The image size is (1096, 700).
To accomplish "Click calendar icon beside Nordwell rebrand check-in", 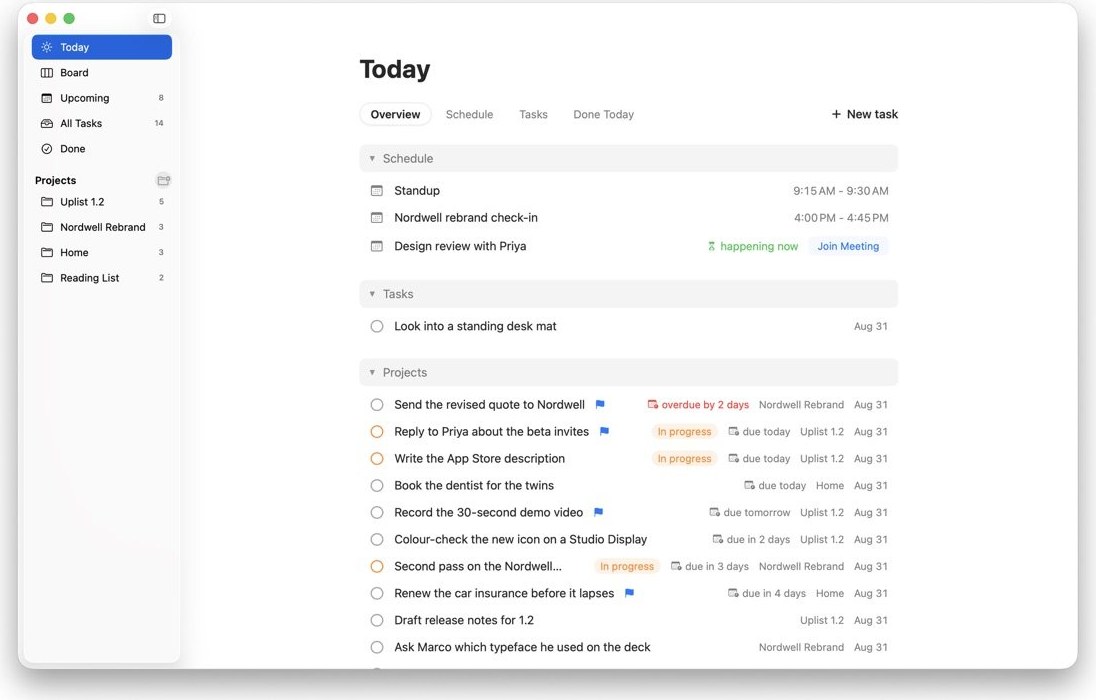I will (x=377, y=217).
